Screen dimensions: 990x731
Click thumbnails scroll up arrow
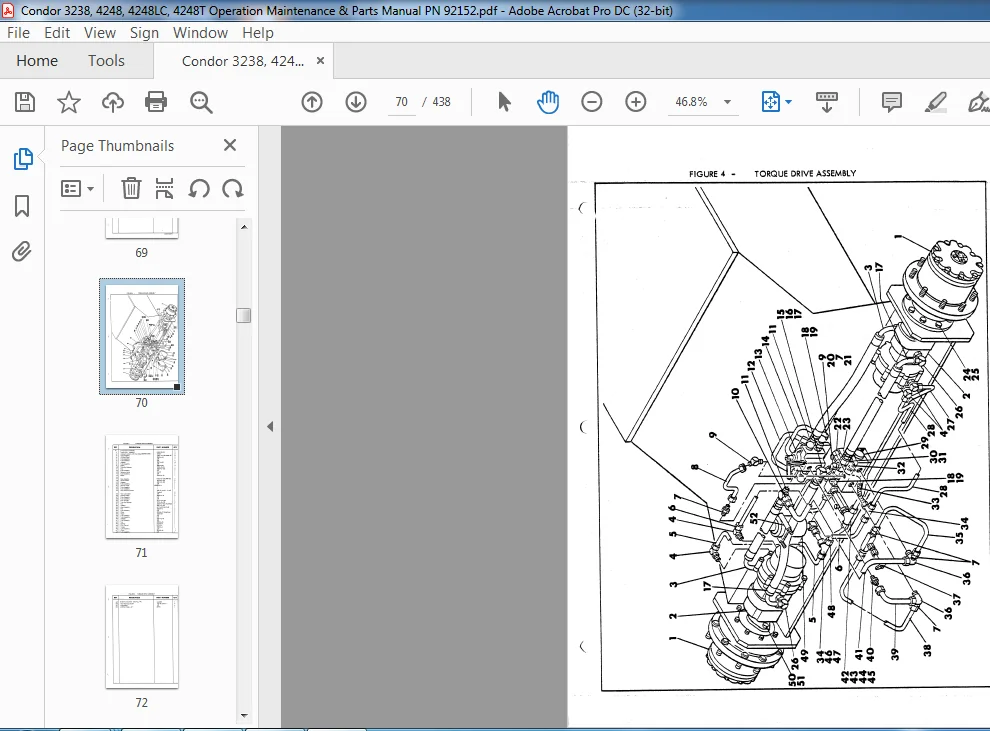(x=244, y=227)
